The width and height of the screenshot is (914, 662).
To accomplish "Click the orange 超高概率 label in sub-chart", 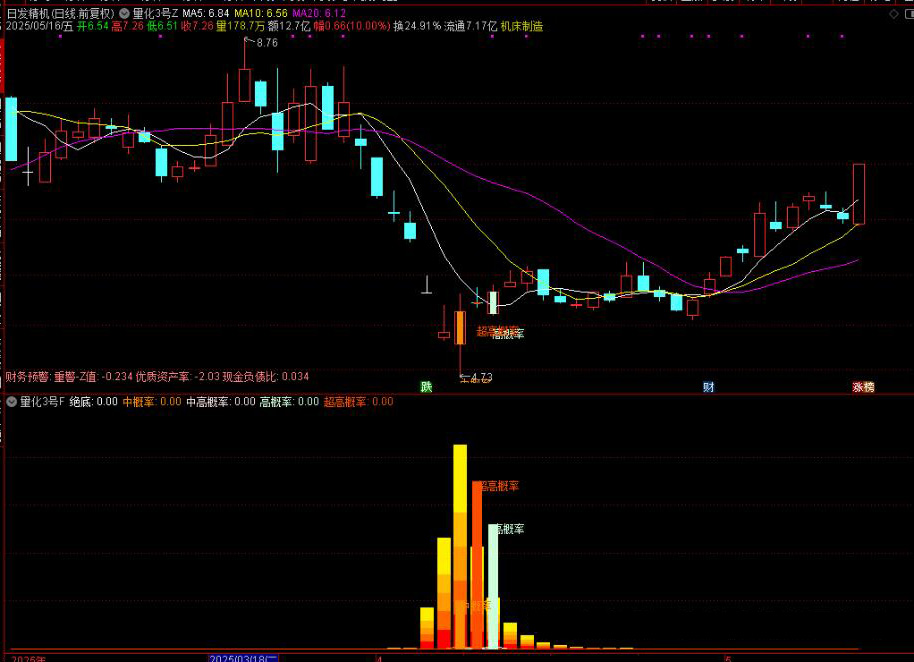I will tap(498, 486).
